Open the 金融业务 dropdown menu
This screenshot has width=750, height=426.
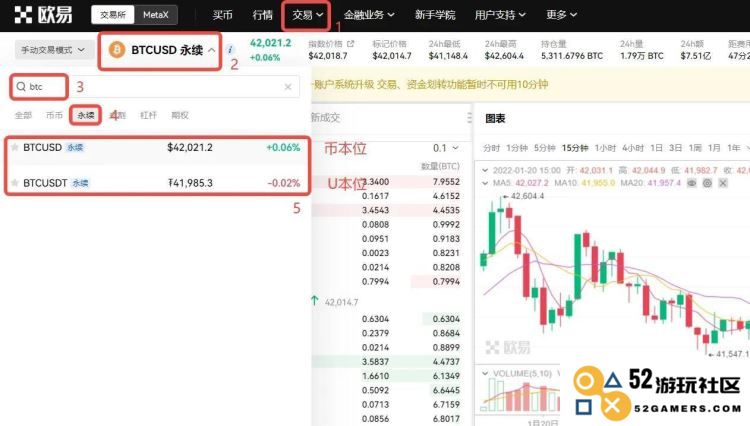(x=369, y=15)
